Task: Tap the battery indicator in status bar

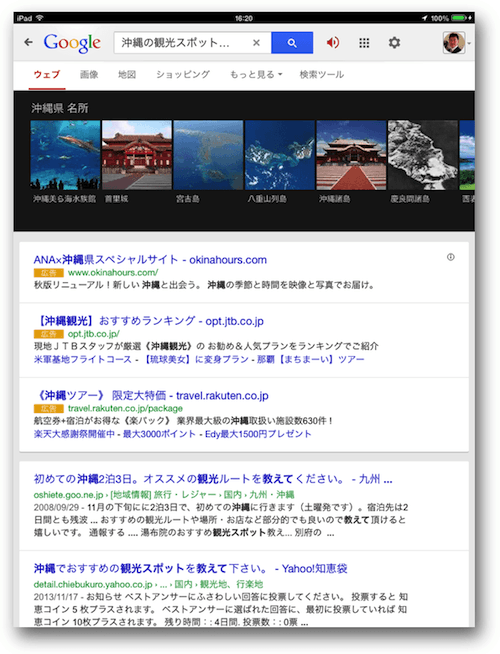Action: coord(459,18)
